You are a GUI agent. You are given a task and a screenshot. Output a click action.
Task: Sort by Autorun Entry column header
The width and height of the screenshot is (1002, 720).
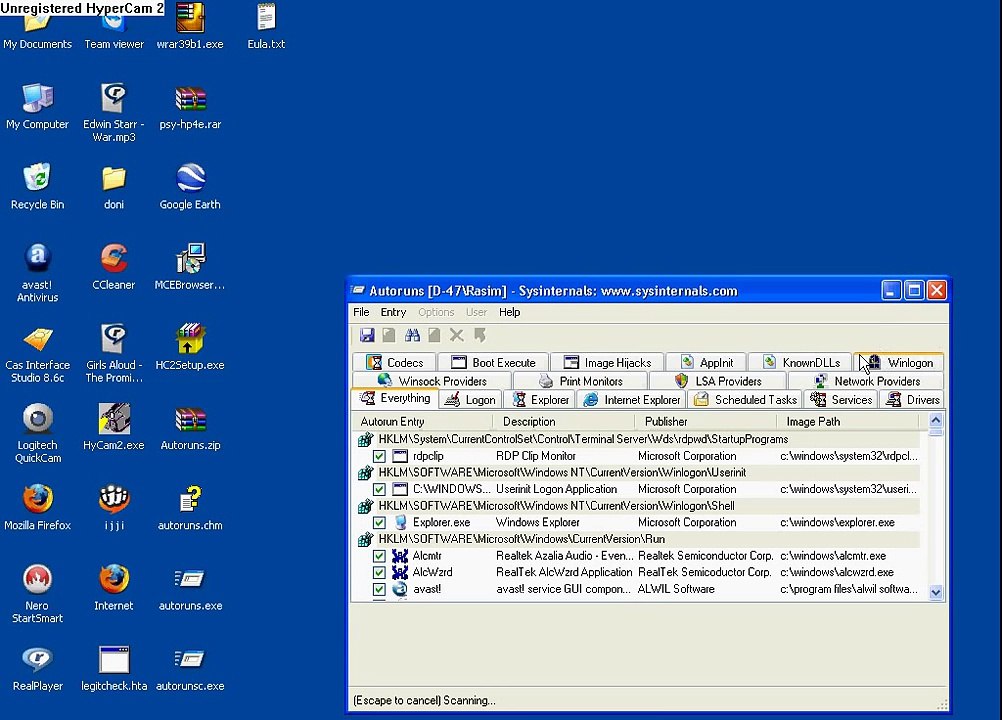click(x=422, y=422)
